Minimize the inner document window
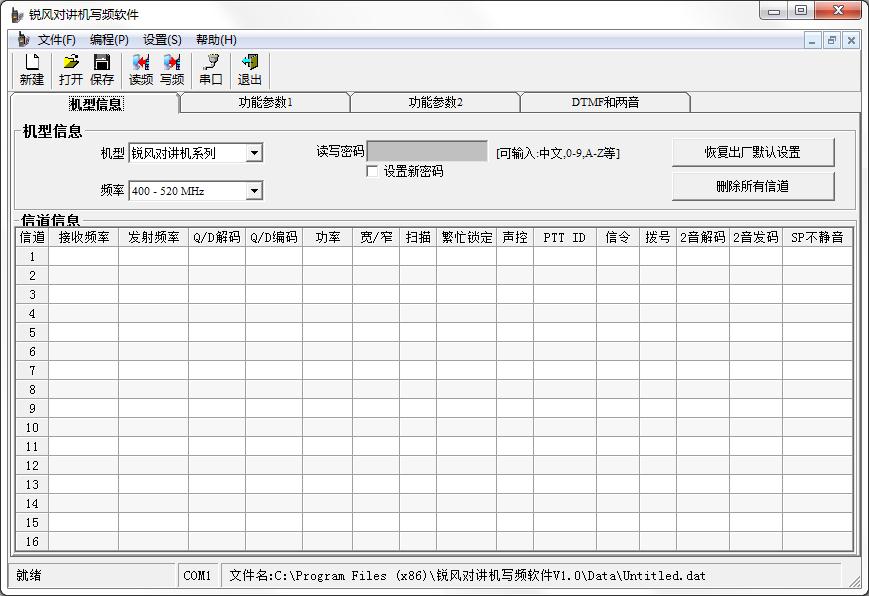The width and height of the screenshot is (869, 596). pos(812,40)
